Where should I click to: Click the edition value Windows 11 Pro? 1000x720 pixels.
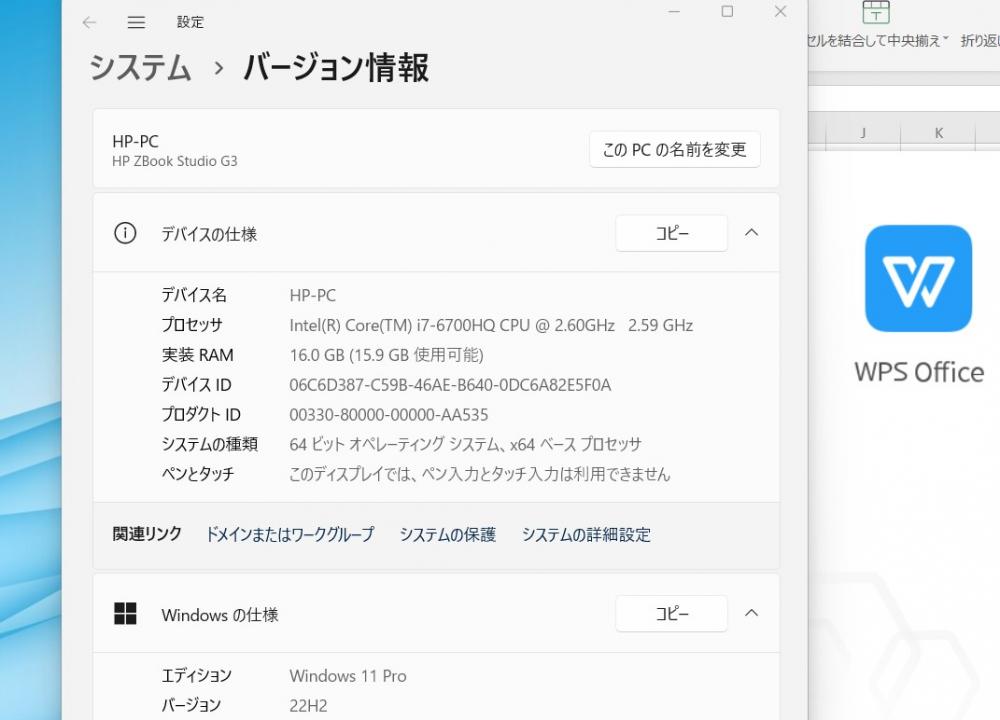click(348, 676)
